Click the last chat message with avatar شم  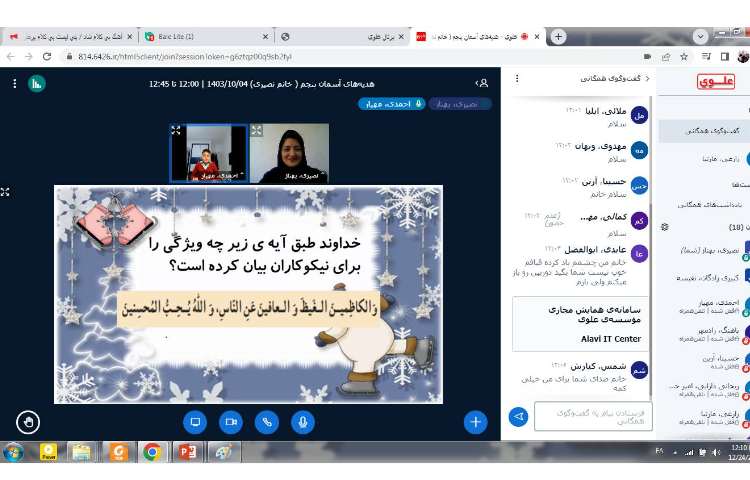583,377
